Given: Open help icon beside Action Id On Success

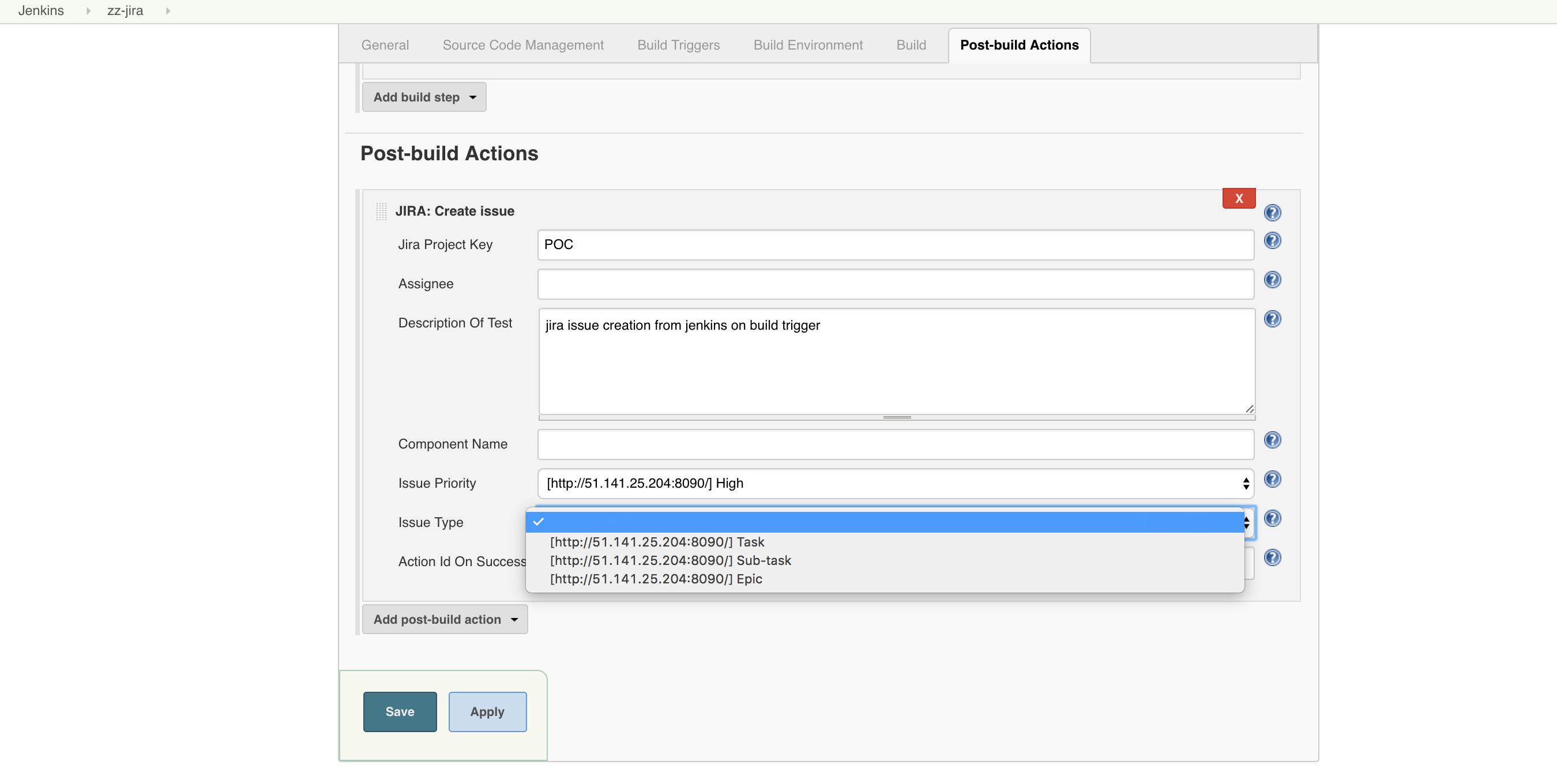Looking at the screenshot, I should click(x=1272, y=557).
